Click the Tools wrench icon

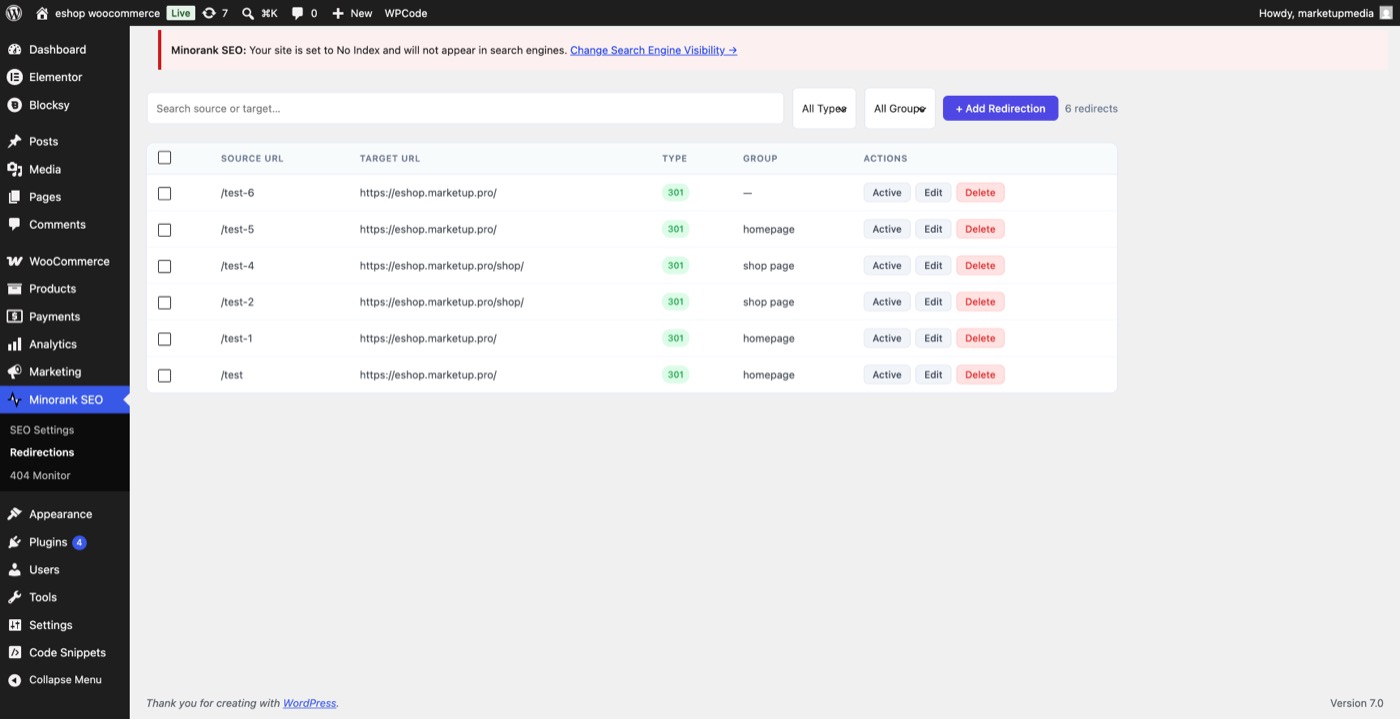(14, 597)
